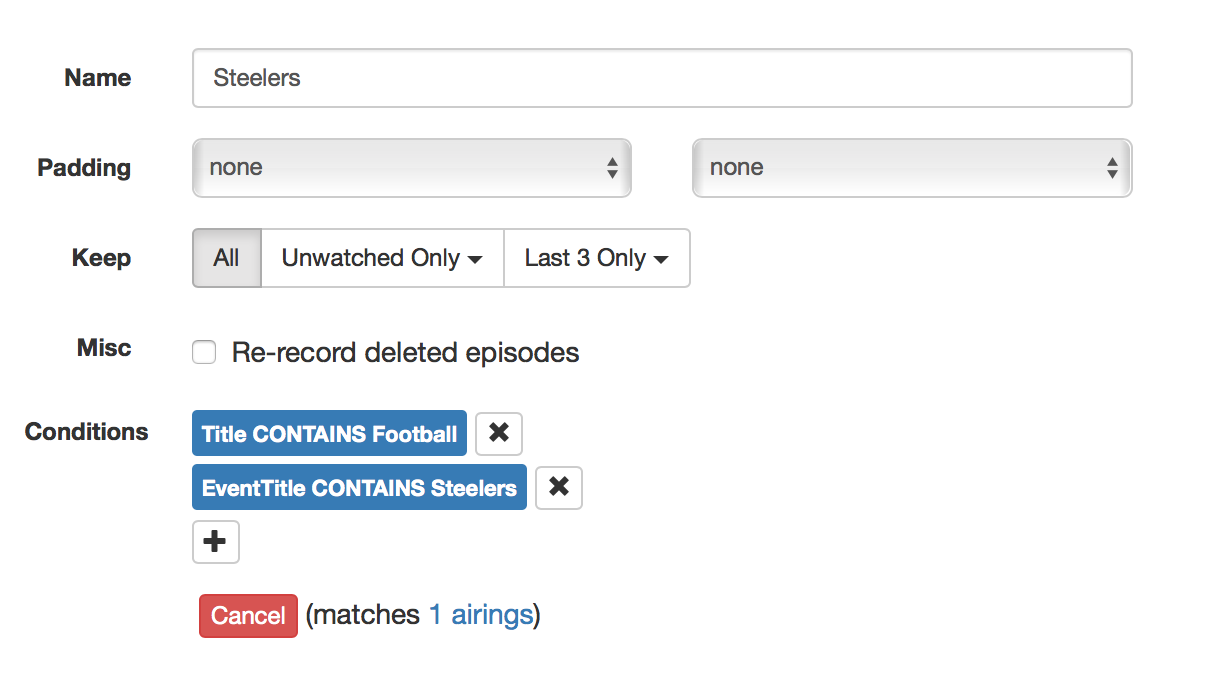Click the Misc label

104,348
